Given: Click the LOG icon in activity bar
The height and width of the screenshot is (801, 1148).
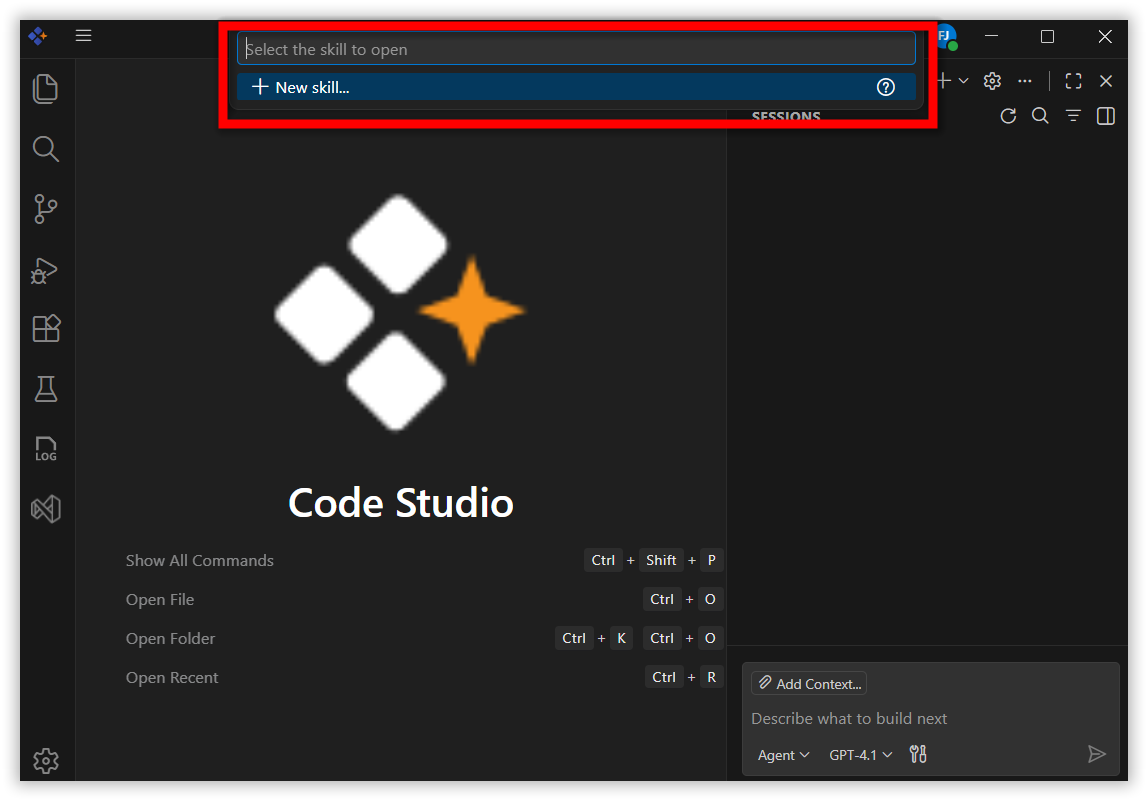Looking at the screenshot, I should 46,449.
